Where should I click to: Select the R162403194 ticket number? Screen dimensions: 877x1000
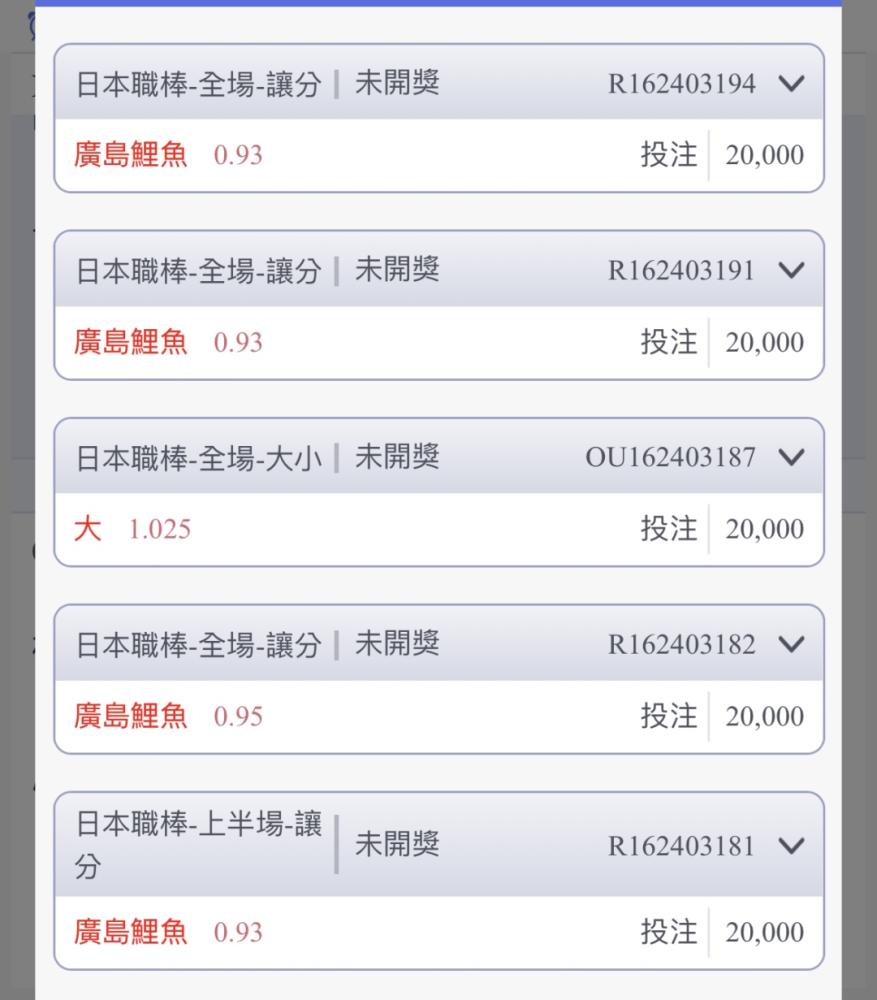click(x=682, y=84)
